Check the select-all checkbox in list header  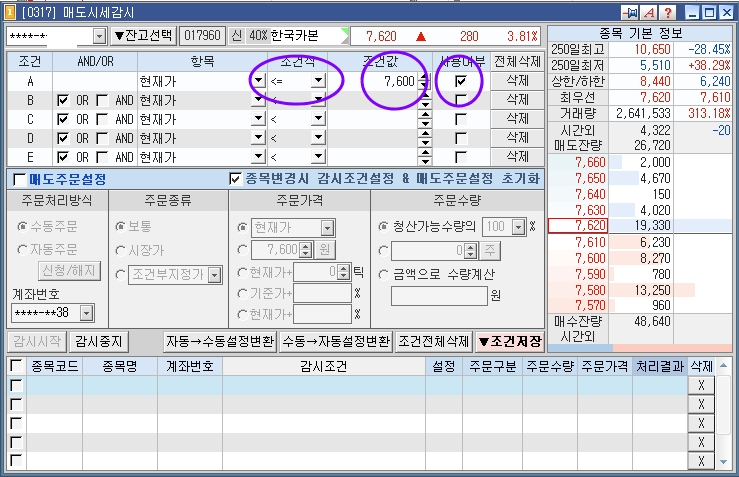pyautogui.click(x=16, y=366)
